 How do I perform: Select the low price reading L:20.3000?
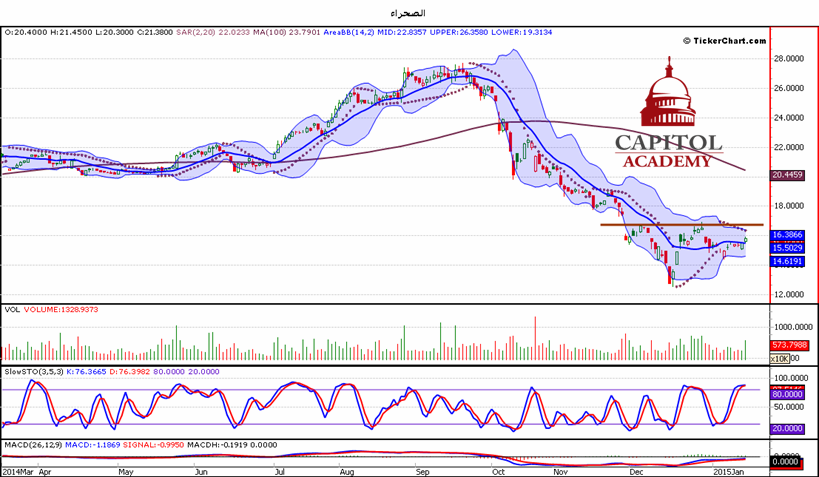coord(115,32)
